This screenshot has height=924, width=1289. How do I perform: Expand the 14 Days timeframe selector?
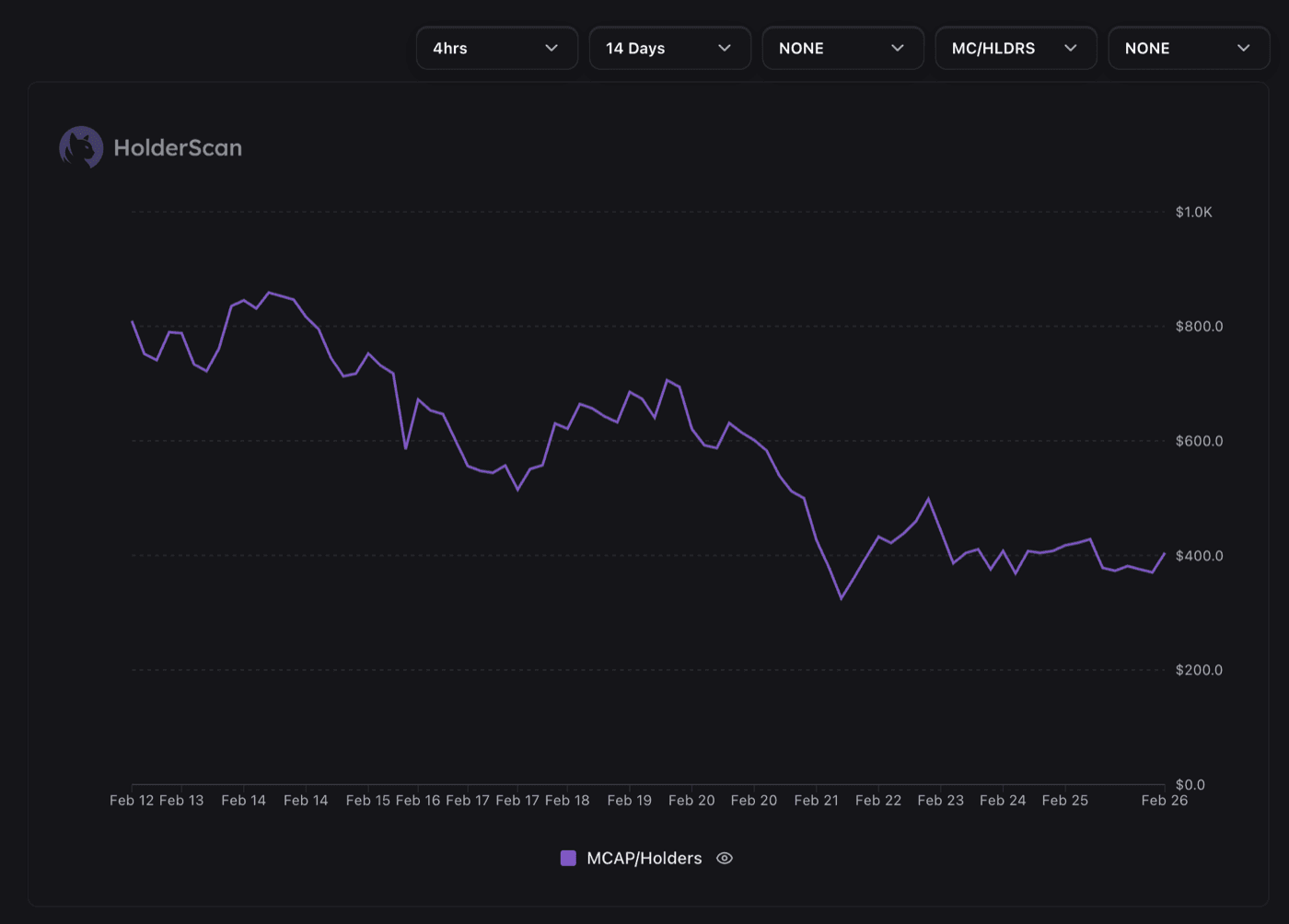(669, 48)
